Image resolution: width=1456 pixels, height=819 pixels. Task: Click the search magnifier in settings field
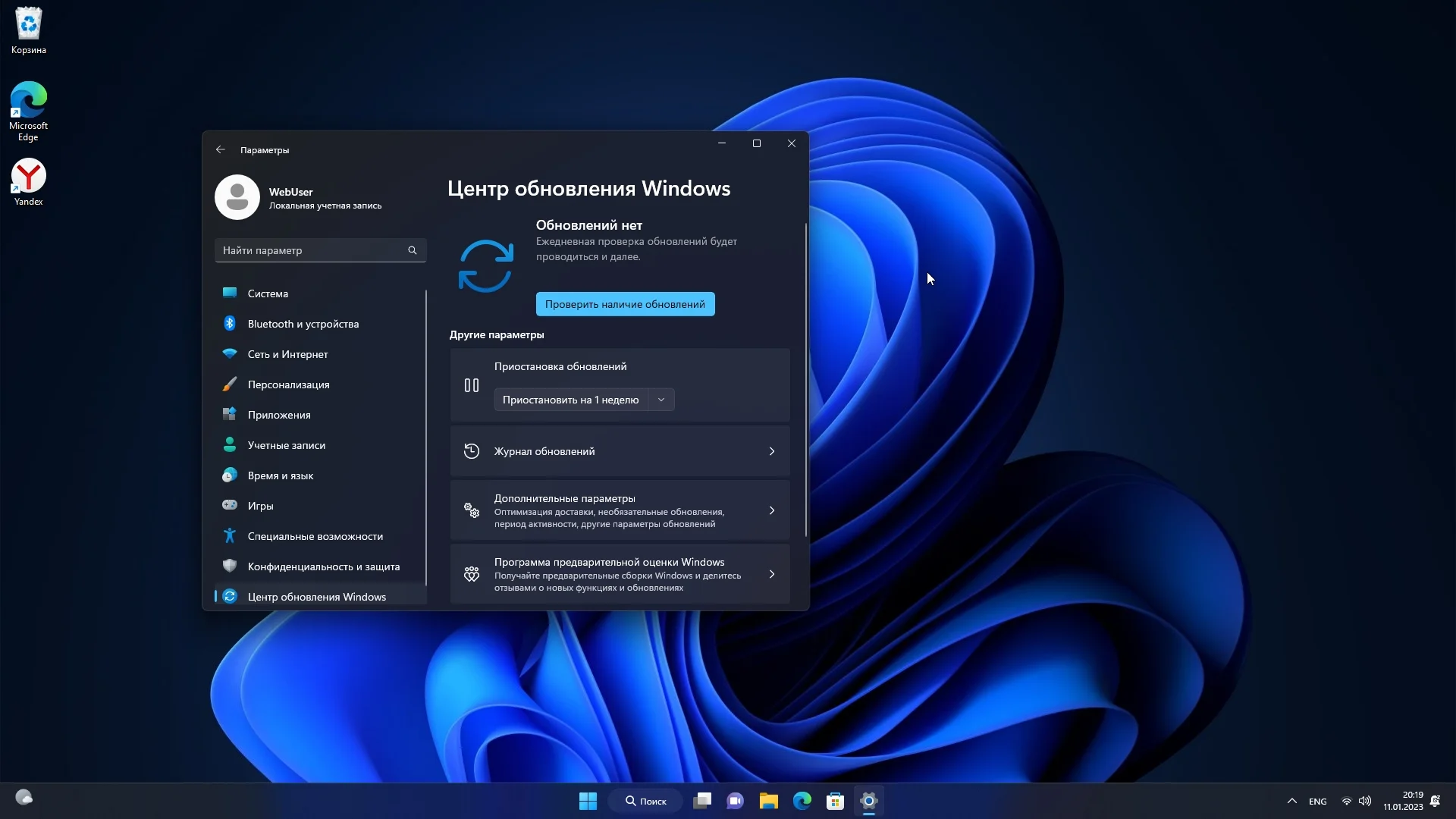click(413, 250)
